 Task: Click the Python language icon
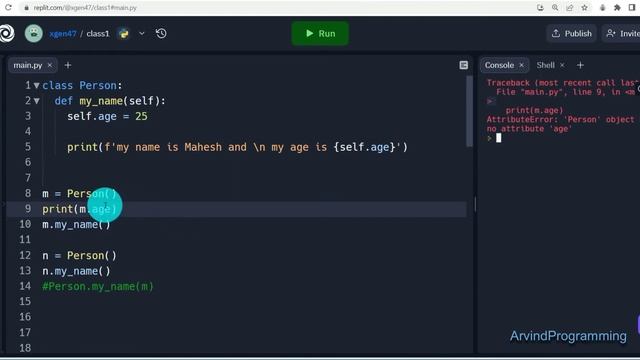click(124, 33)
